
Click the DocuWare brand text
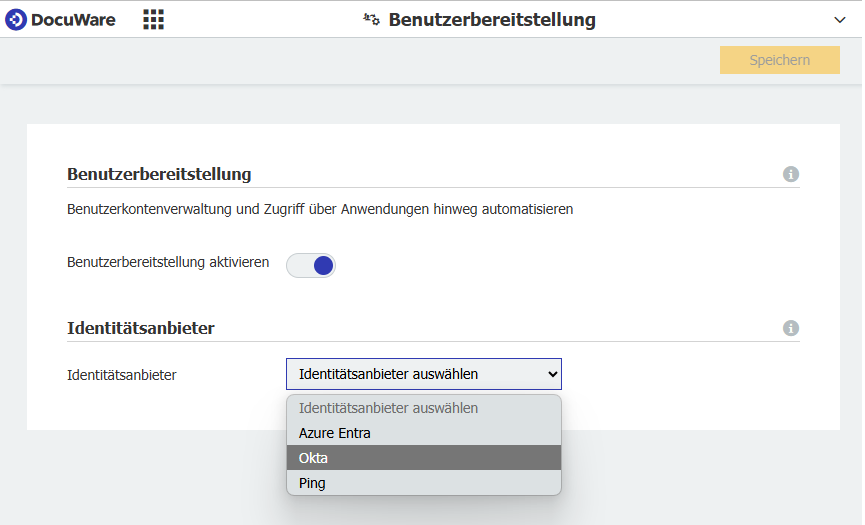pyautogui.click(x=73, y=20)
